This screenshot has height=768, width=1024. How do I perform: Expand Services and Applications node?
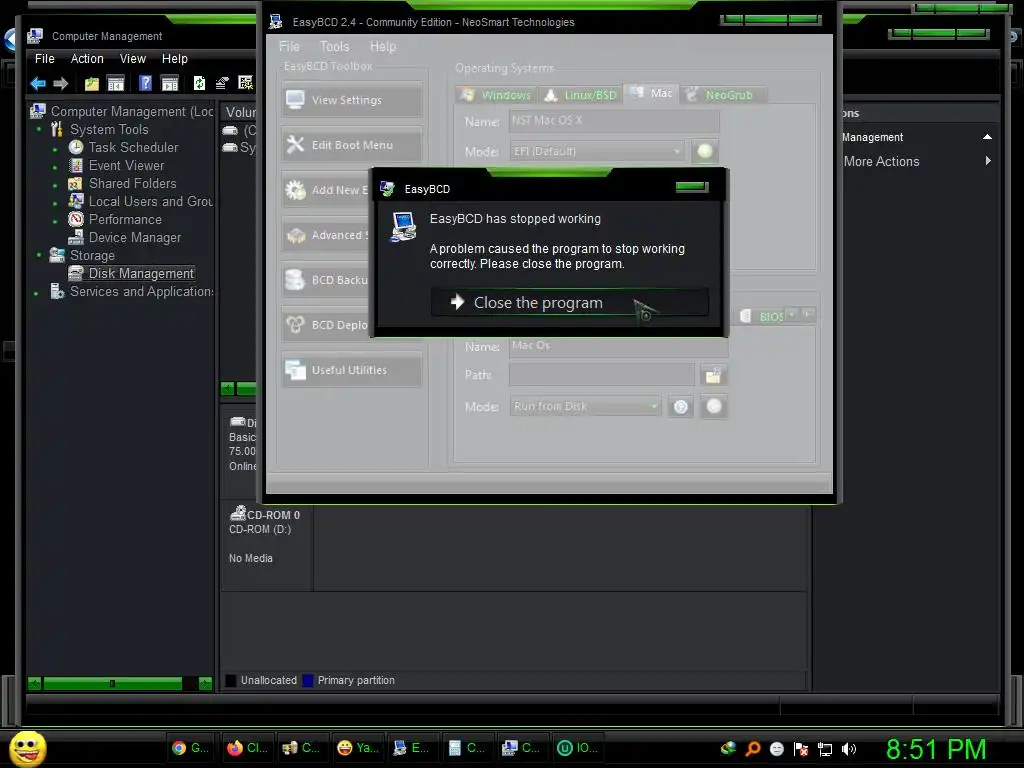coord(36,293)
